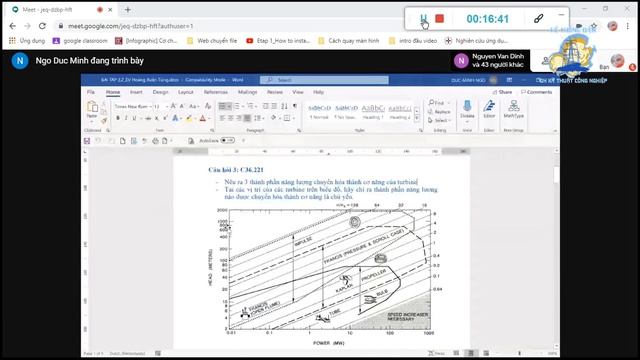Reload the Meet page

click(42, 26)
